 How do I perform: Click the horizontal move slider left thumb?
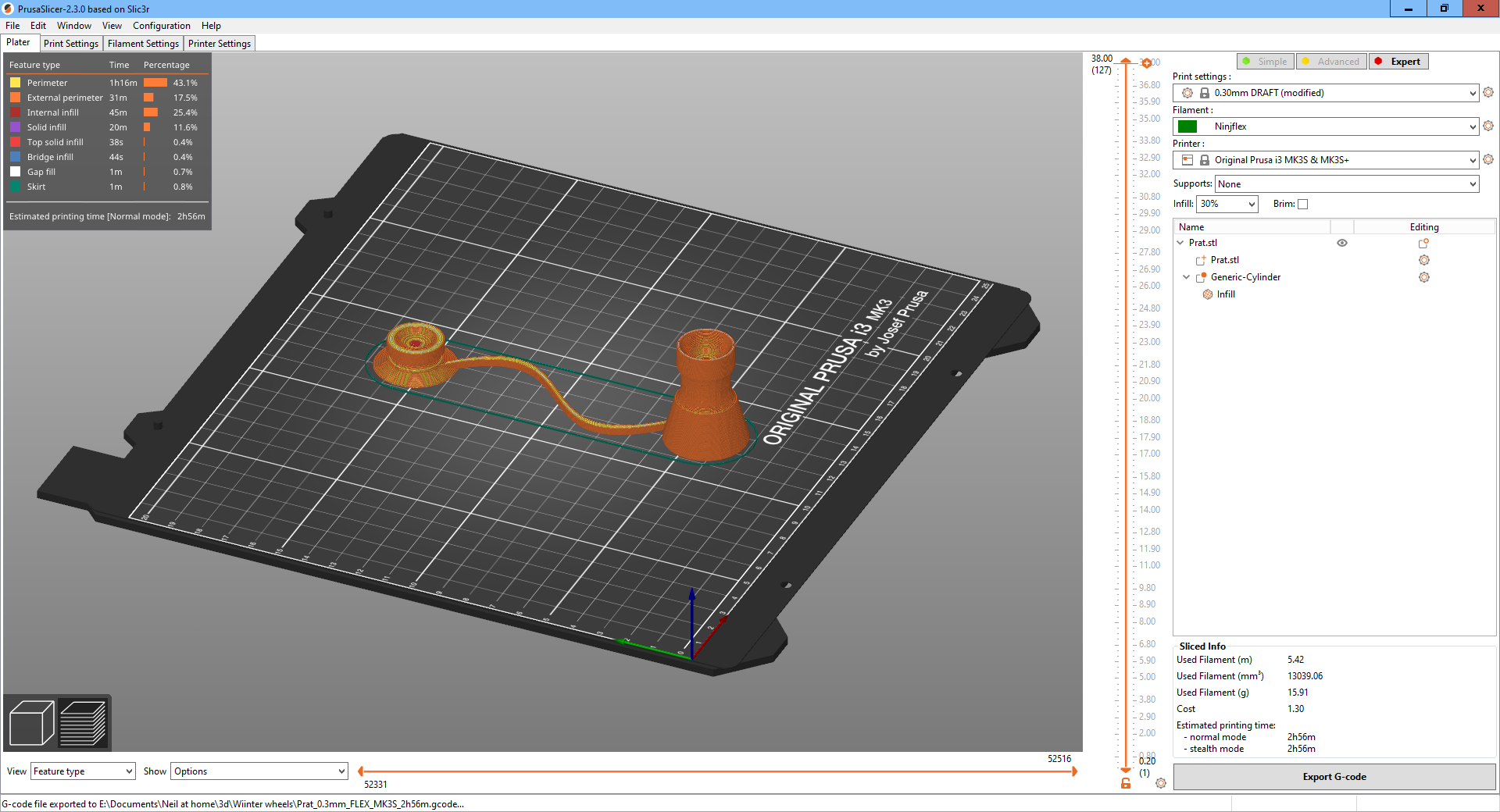360,771
